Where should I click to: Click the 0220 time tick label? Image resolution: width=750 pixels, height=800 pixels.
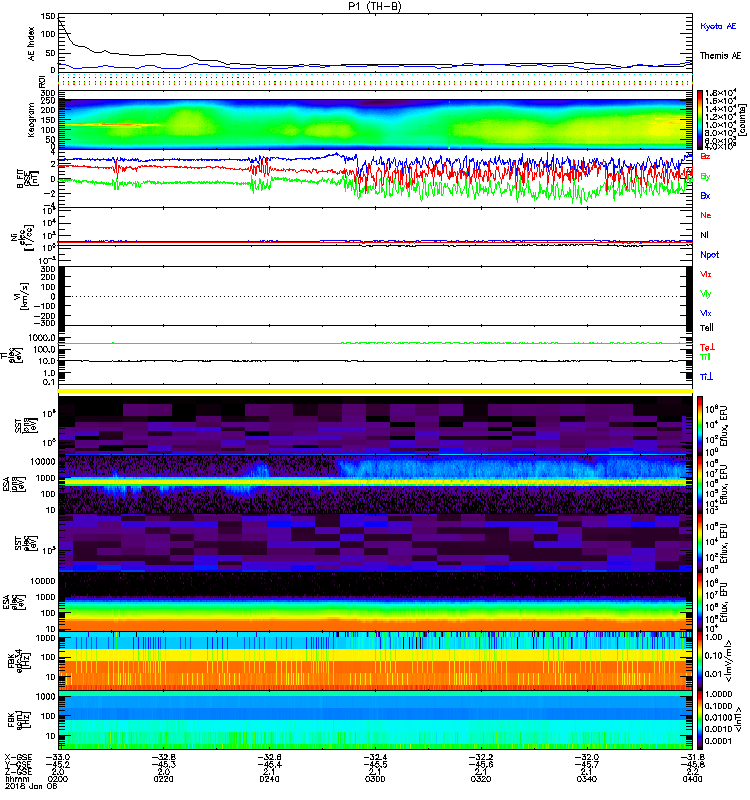163,779
